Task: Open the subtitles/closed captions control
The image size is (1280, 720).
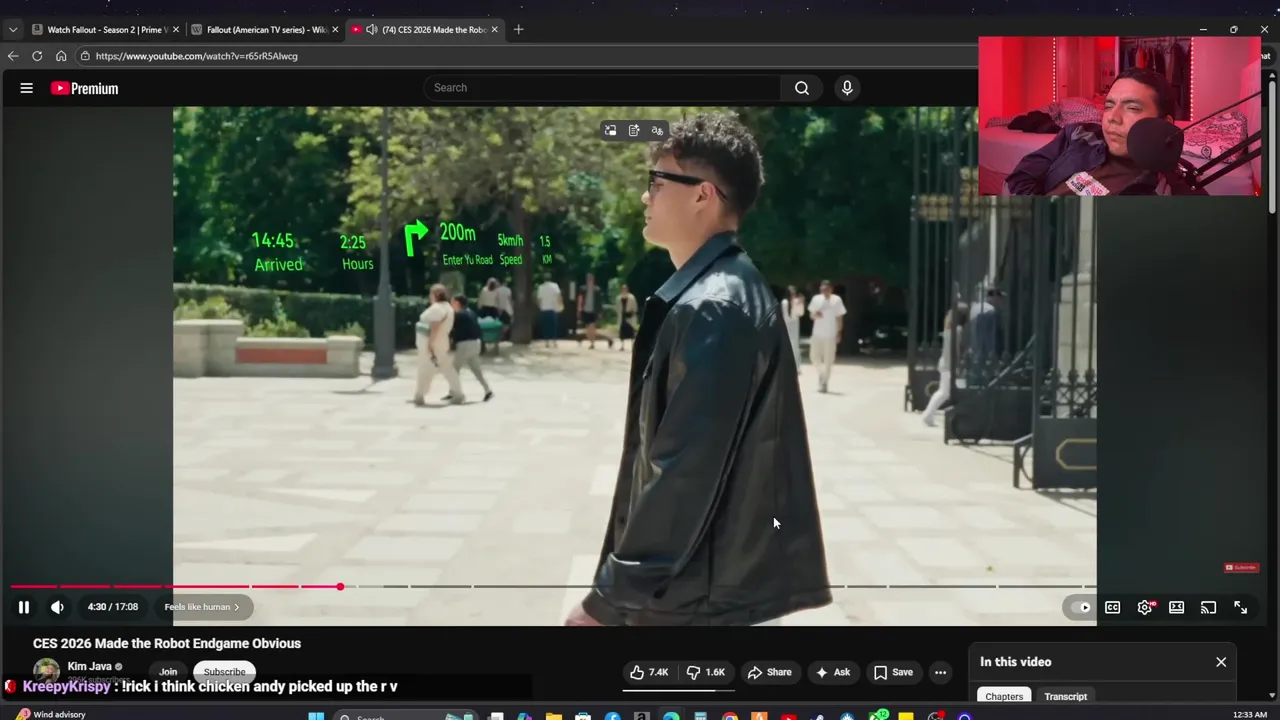Action: (1112, 607)
